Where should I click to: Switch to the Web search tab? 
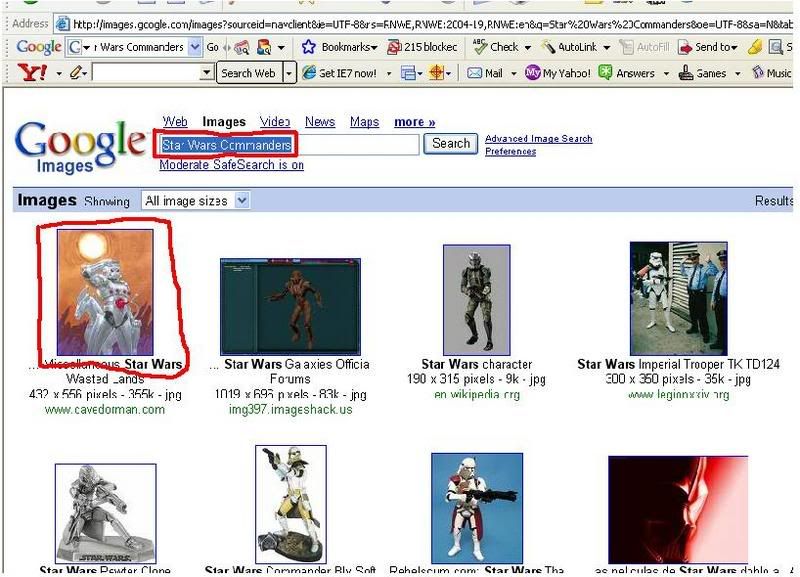175,121
